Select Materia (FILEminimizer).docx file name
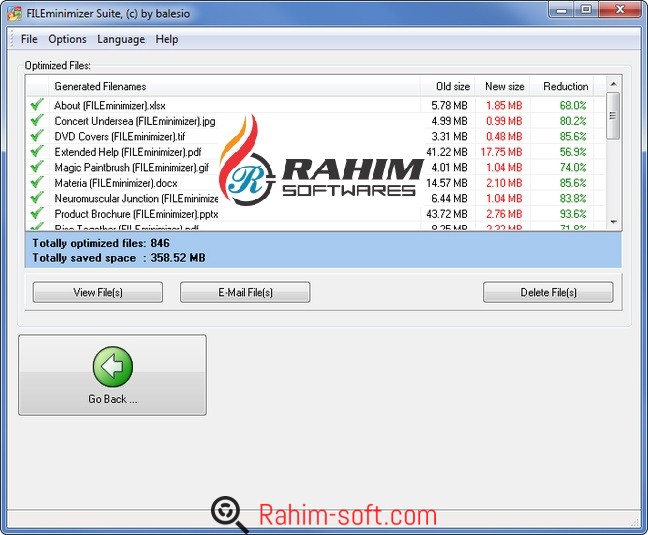The image size is (648, 535). point(116,183)
